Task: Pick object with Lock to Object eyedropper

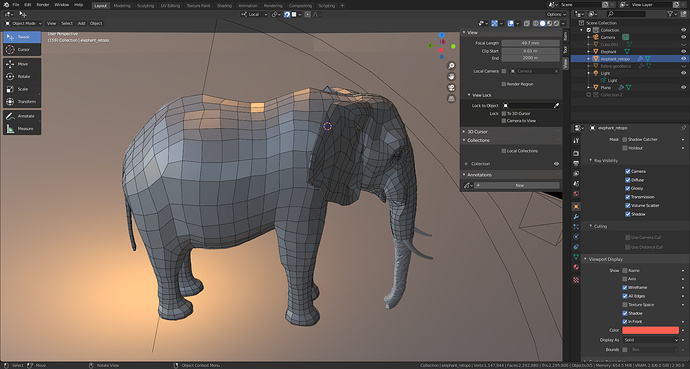Action: point(556,106)
